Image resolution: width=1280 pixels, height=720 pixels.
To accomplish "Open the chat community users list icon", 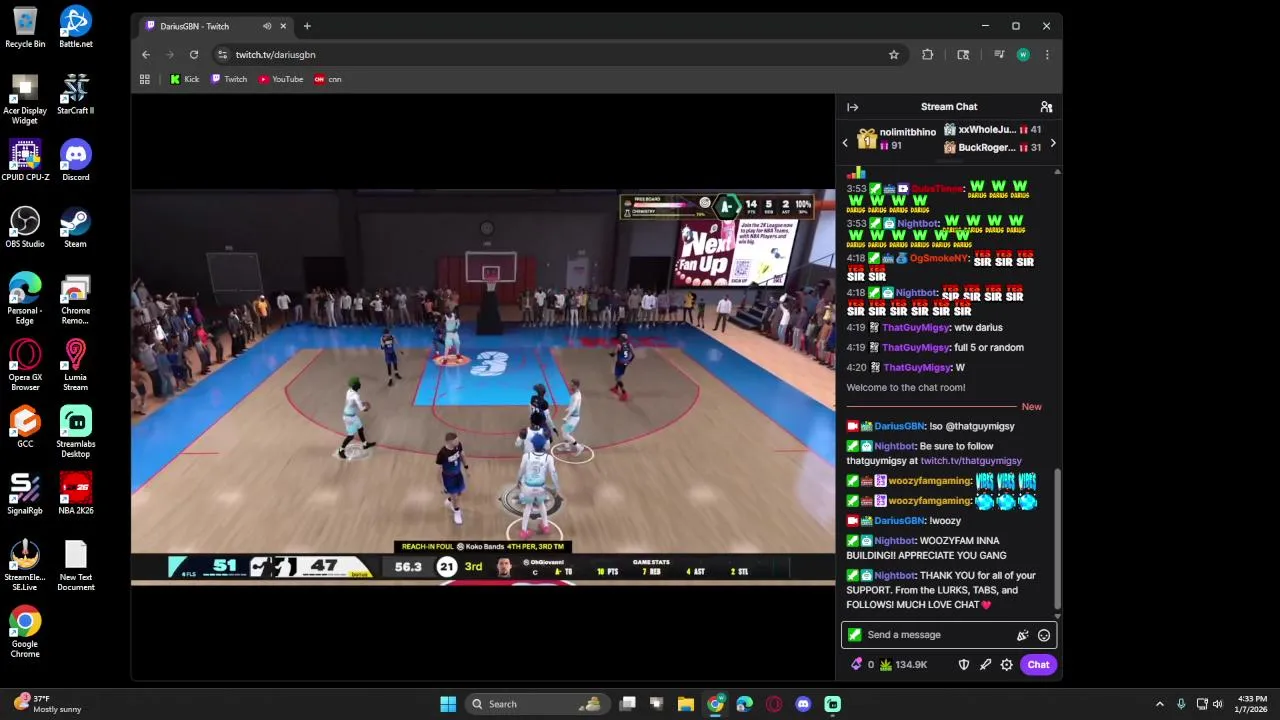I will click(x=1046, y=107).
